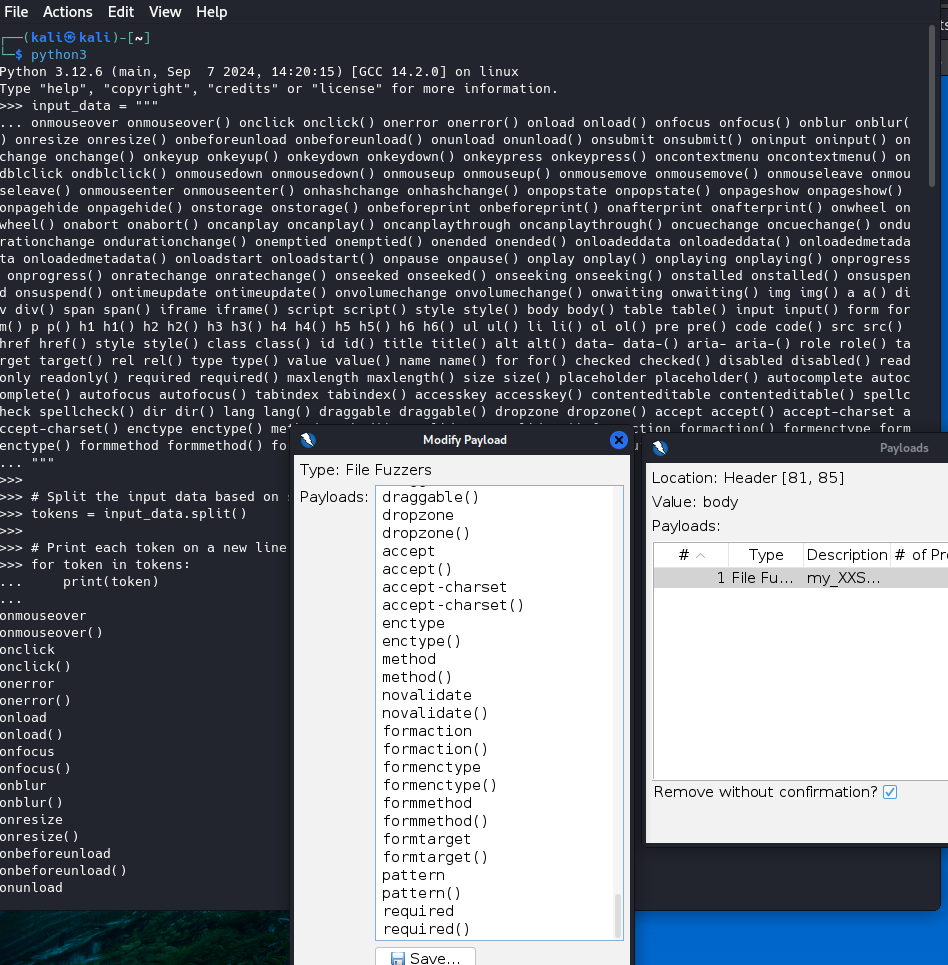Select 'pattern()' in payload list
This screenshot has width=948, height=965.
(x=421, y=893)
